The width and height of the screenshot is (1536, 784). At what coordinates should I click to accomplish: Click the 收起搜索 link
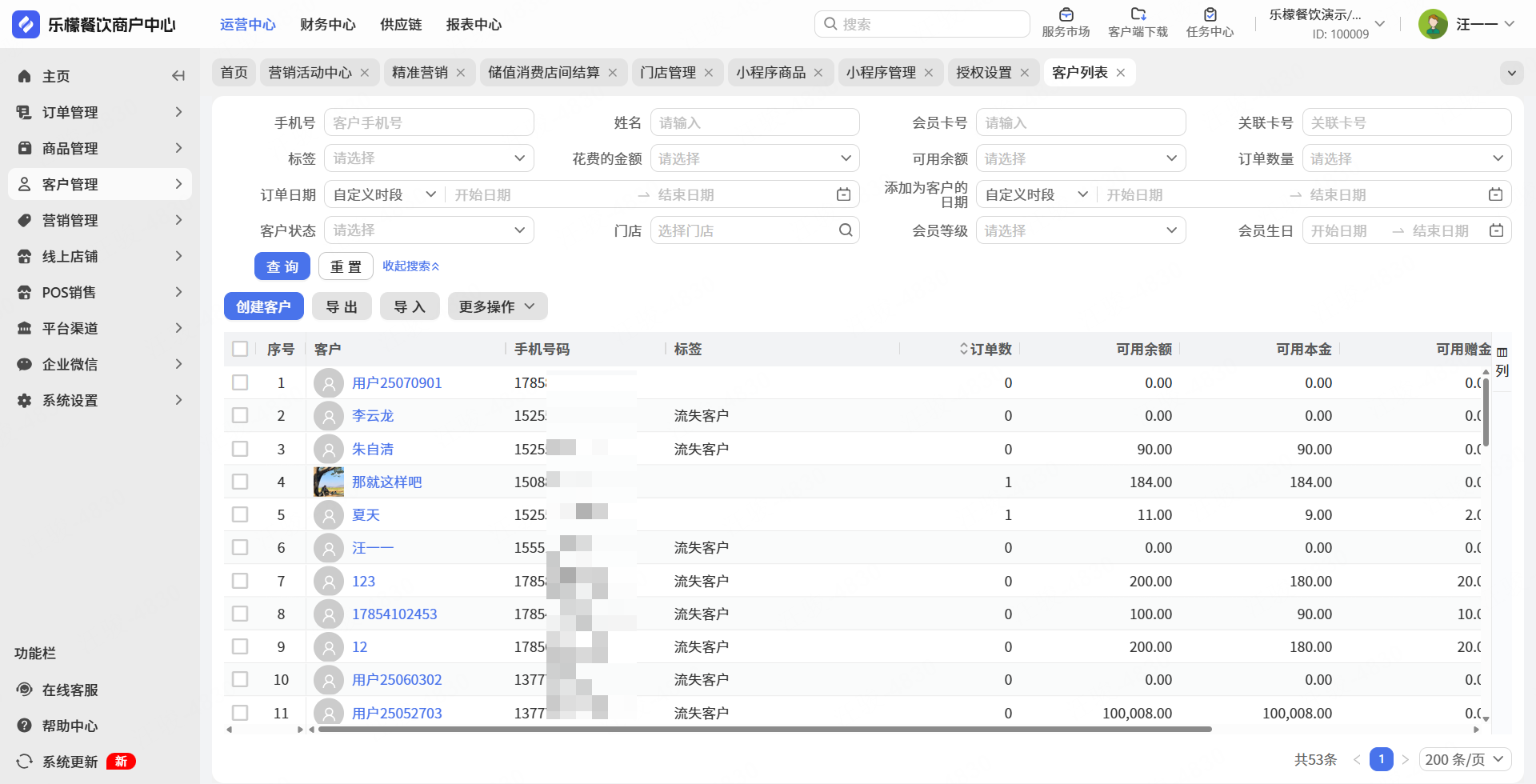coord(411,266)
